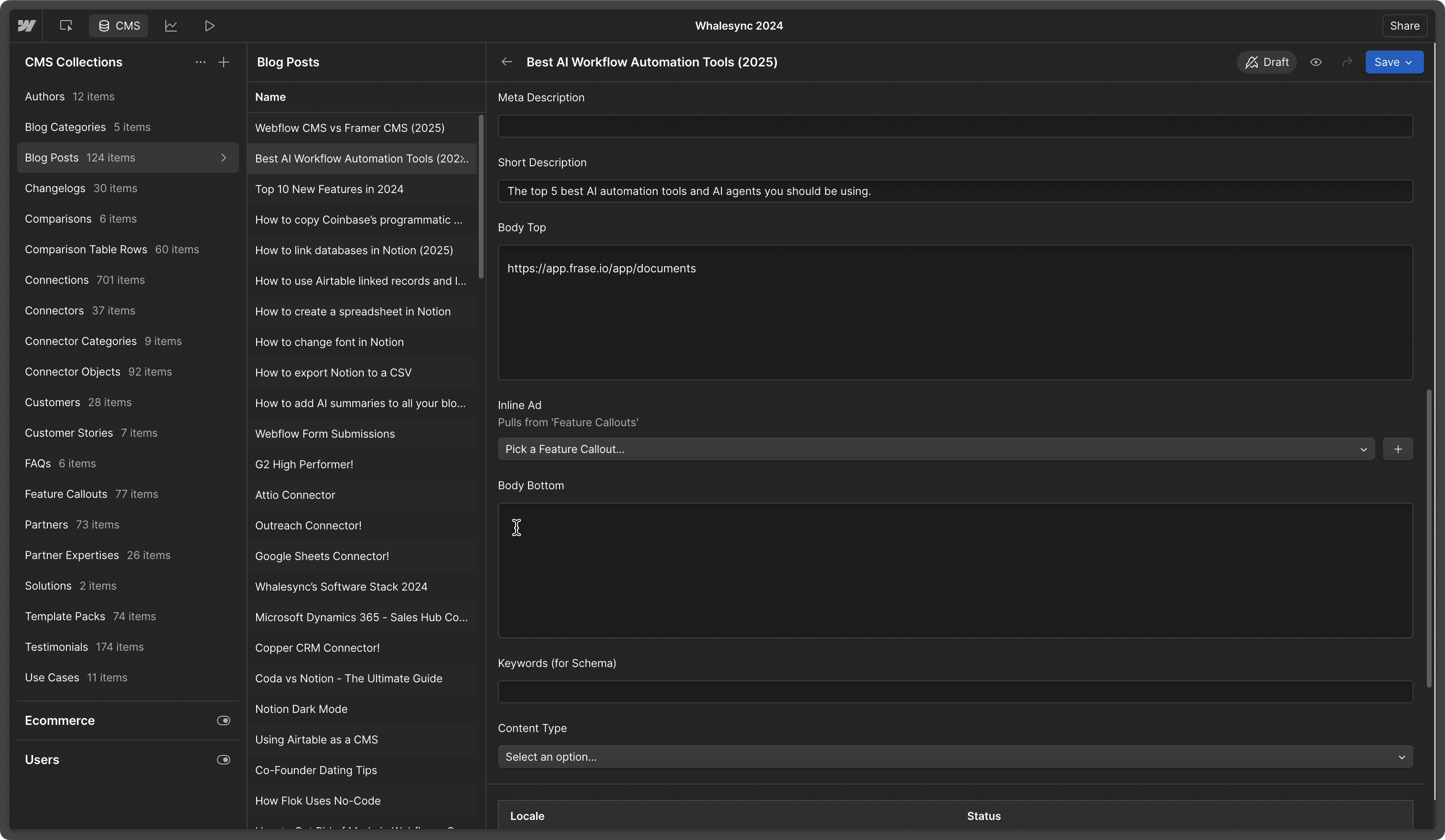Viewport: 1445px width, 840px height.
Task: Open the Designer canvas select tool icon
Action: 66,26
